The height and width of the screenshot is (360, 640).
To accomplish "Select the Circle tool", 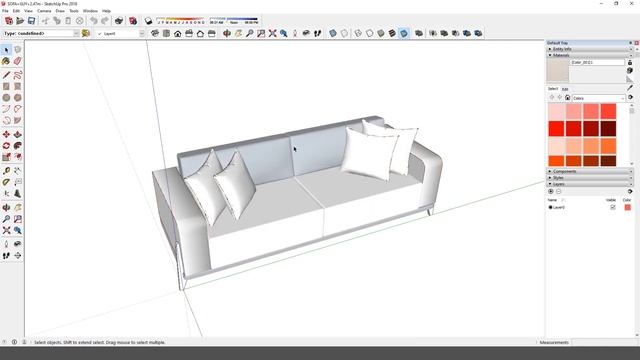I will (6, 98).
